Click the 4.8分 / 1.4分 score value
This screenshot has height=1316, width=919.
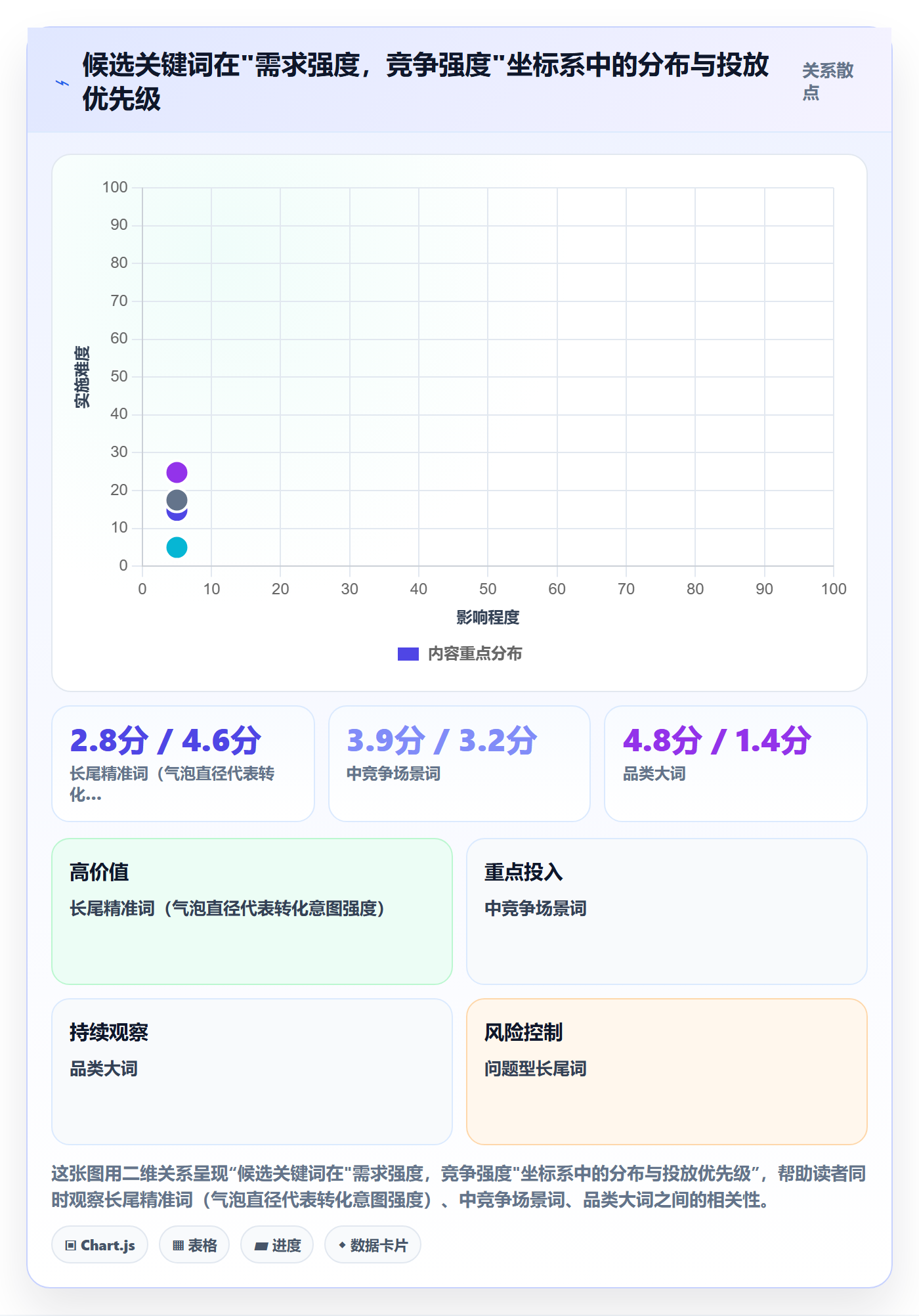coord(717,740)
